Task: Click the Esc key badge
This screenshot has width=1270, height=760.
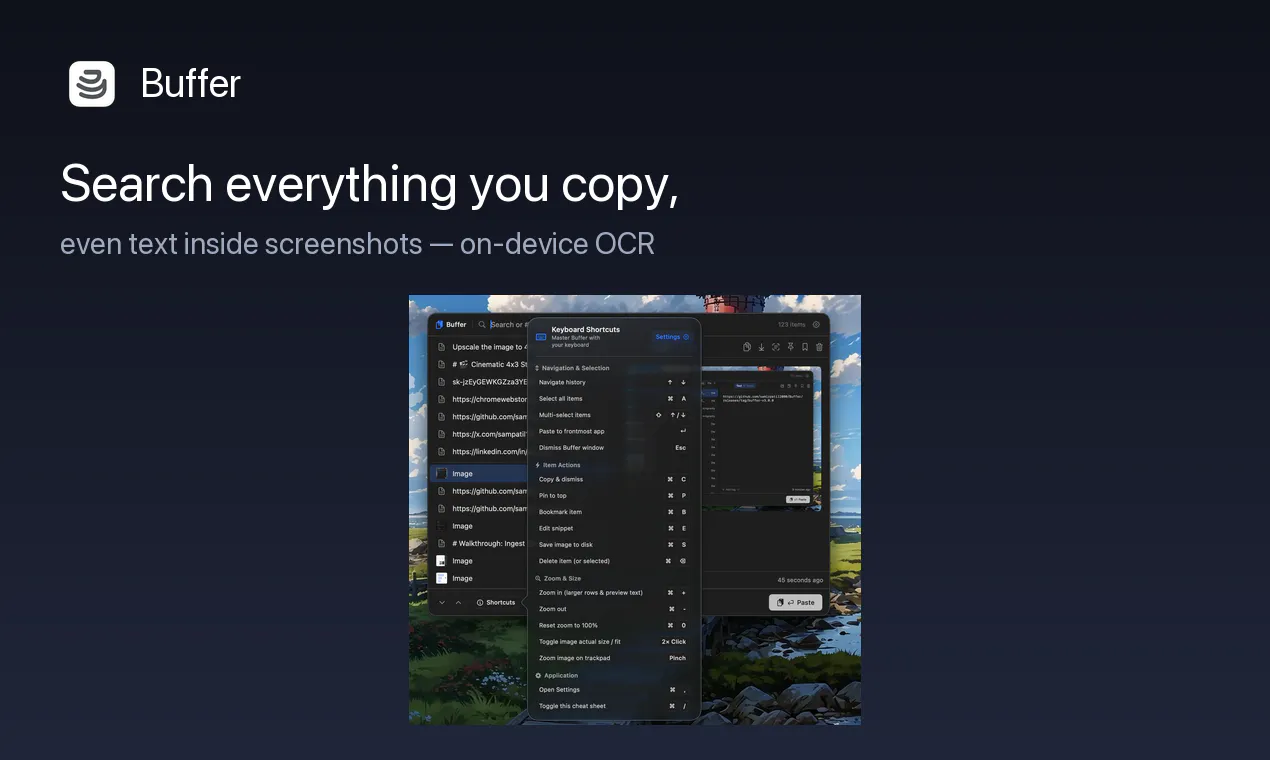Action: pyautogui.click(x=680, y=448)
